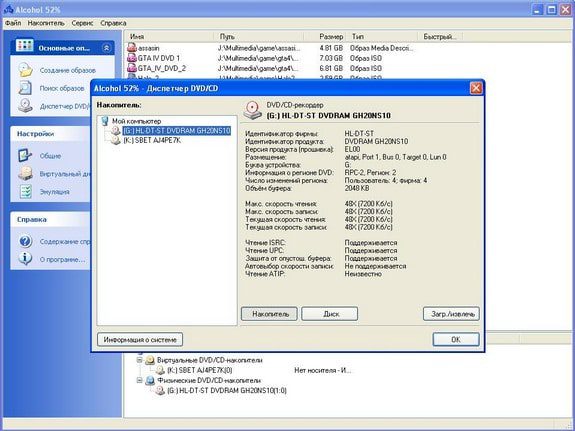Collapse the Виртуальные DVD/CD-накопители tree node
The height and width of the screenshot is (431, 575).
point(139,360)
